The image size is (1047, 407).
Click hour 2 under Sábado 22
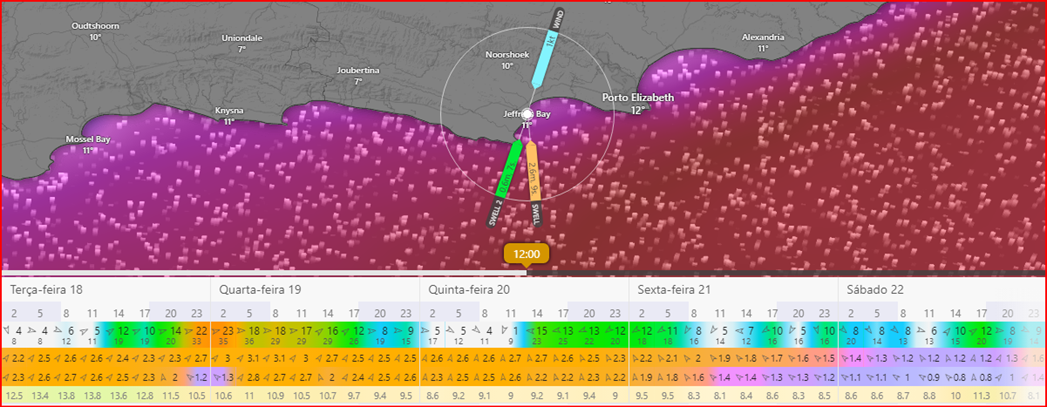pos(851,312)
